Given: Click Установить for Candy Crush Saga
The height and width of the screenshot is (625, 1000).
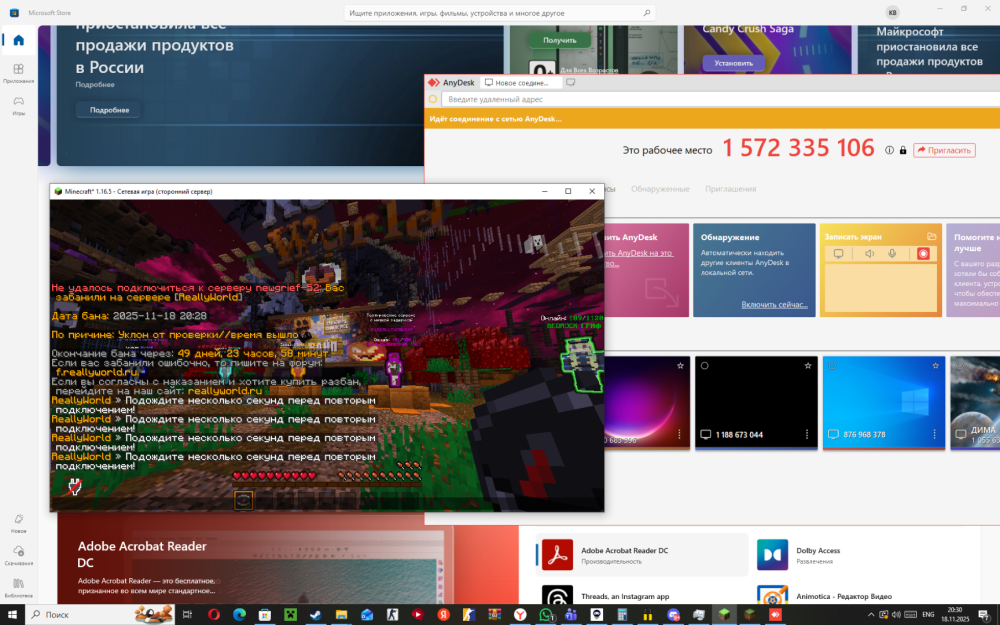Looking at the screenshot, I should [733, 63].
